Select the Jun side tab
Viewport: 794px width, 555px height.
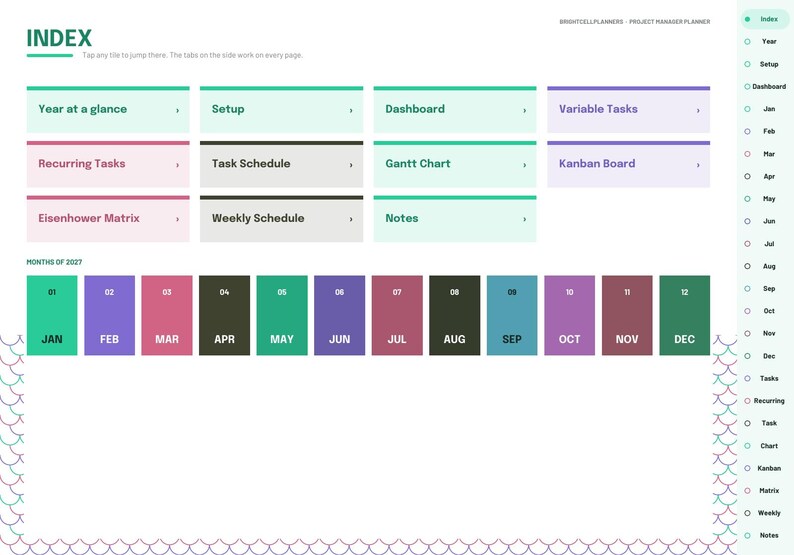coord(765,221)
